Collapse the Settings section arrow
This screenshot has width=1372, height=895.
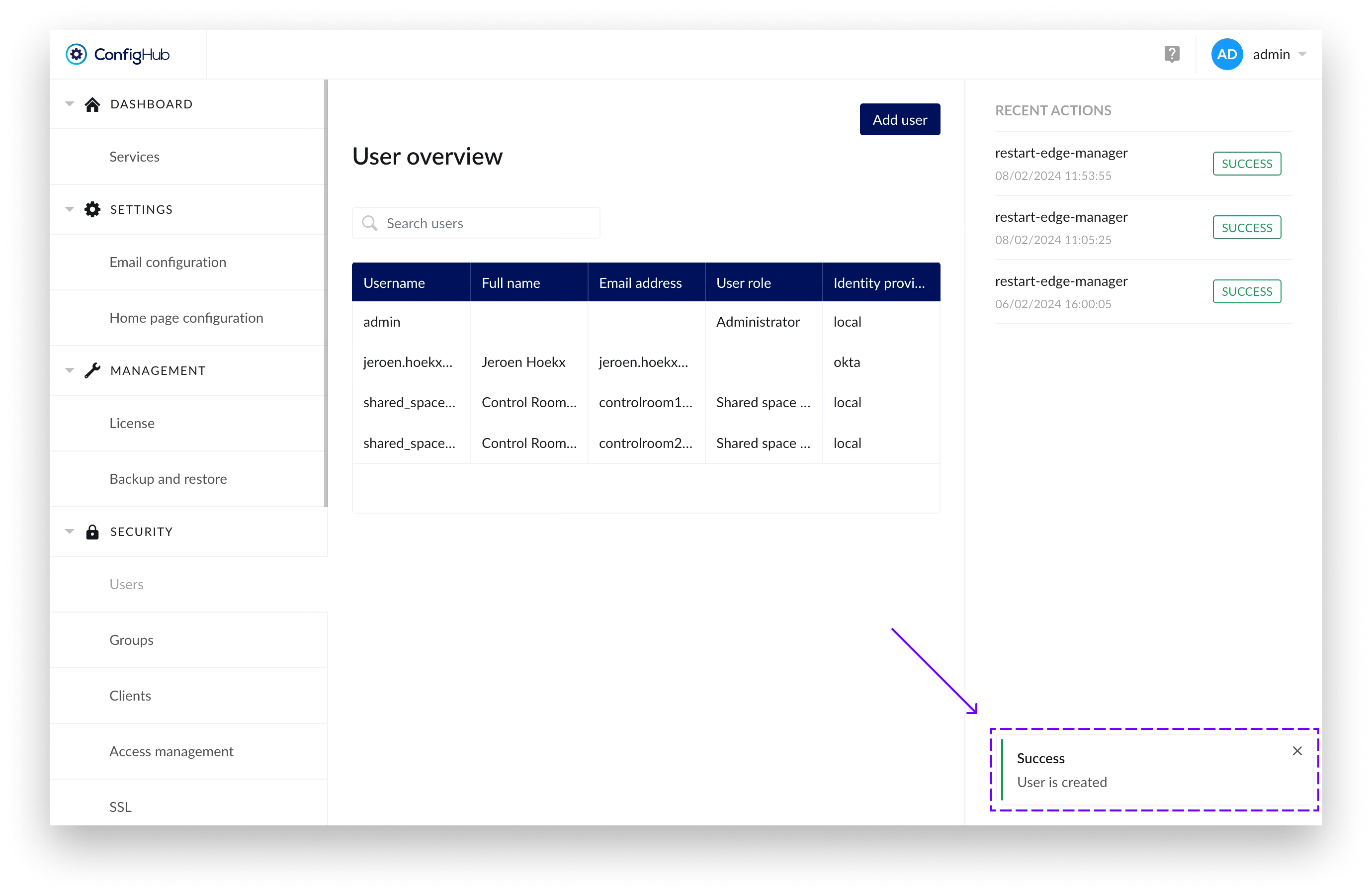pyautogui.click(x=70, y=209)
